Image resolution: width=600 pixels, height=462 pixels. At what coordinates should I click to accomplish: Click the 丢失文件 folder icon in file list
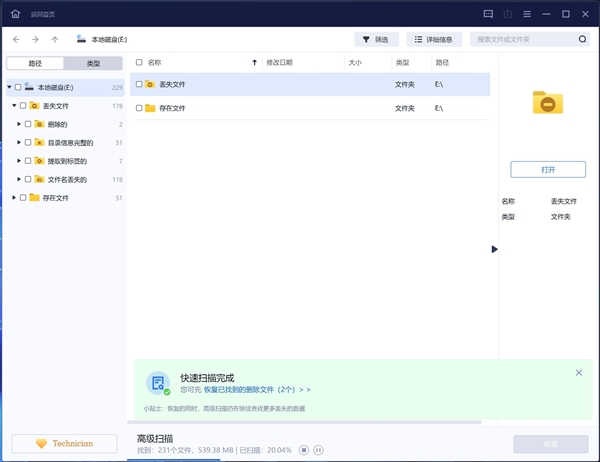coord(150,84)
